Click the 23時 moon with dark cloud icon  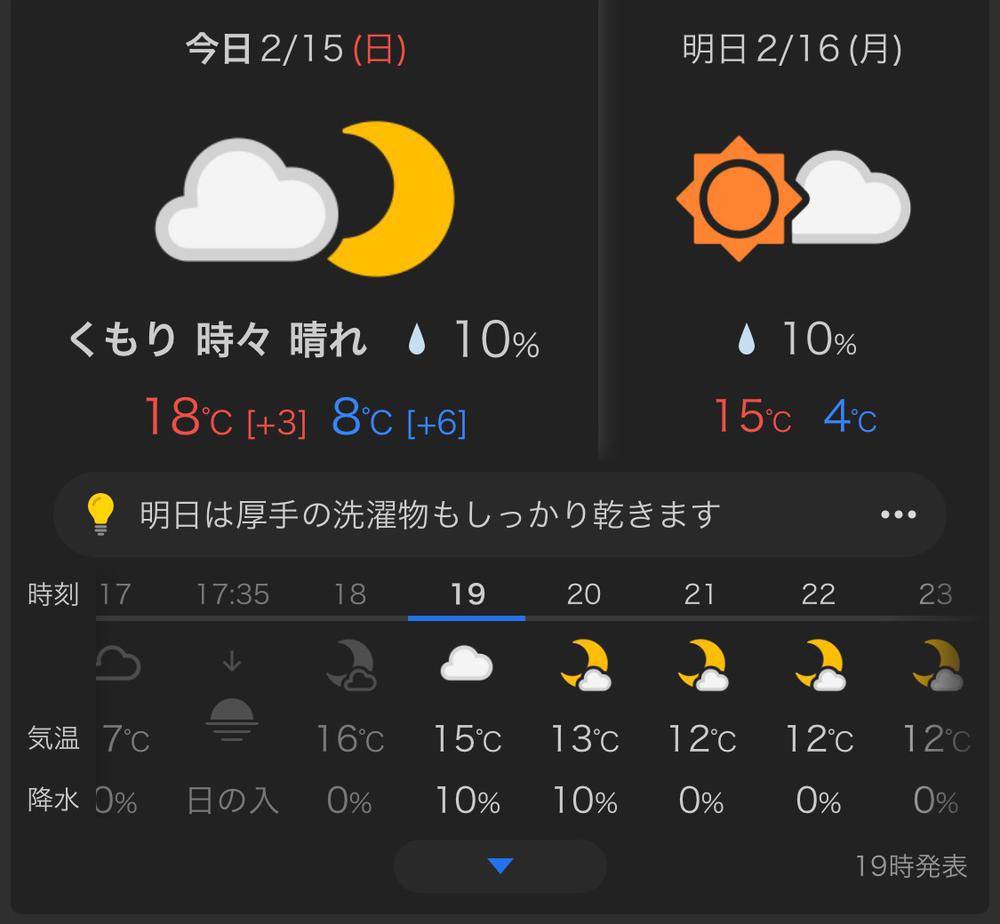(x=935, y=665)
